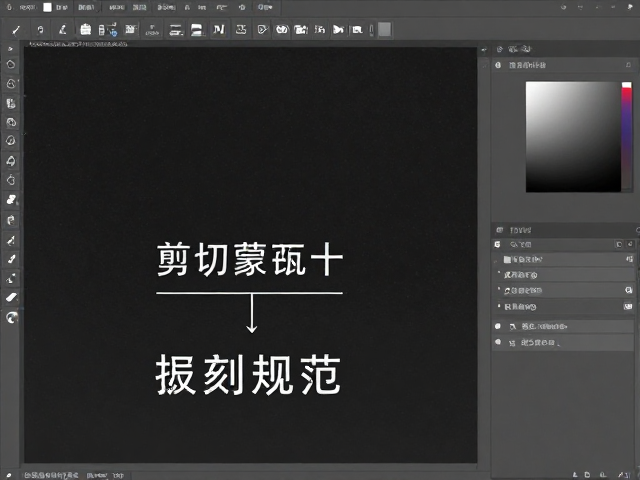Image resolution: width=640 pixels, height=480 pixels.
Task: Pick a shade in the grayscale color field
Action: coord(573,137)
